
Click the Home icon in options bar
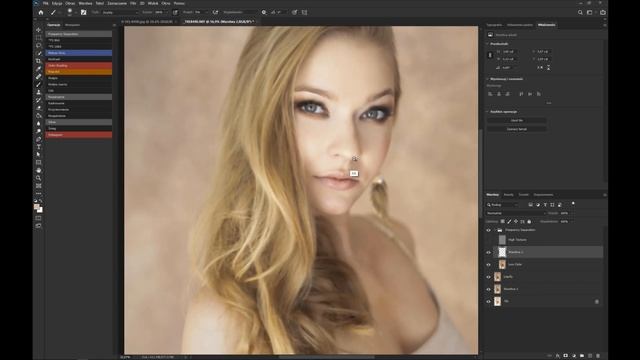(41, 12)
